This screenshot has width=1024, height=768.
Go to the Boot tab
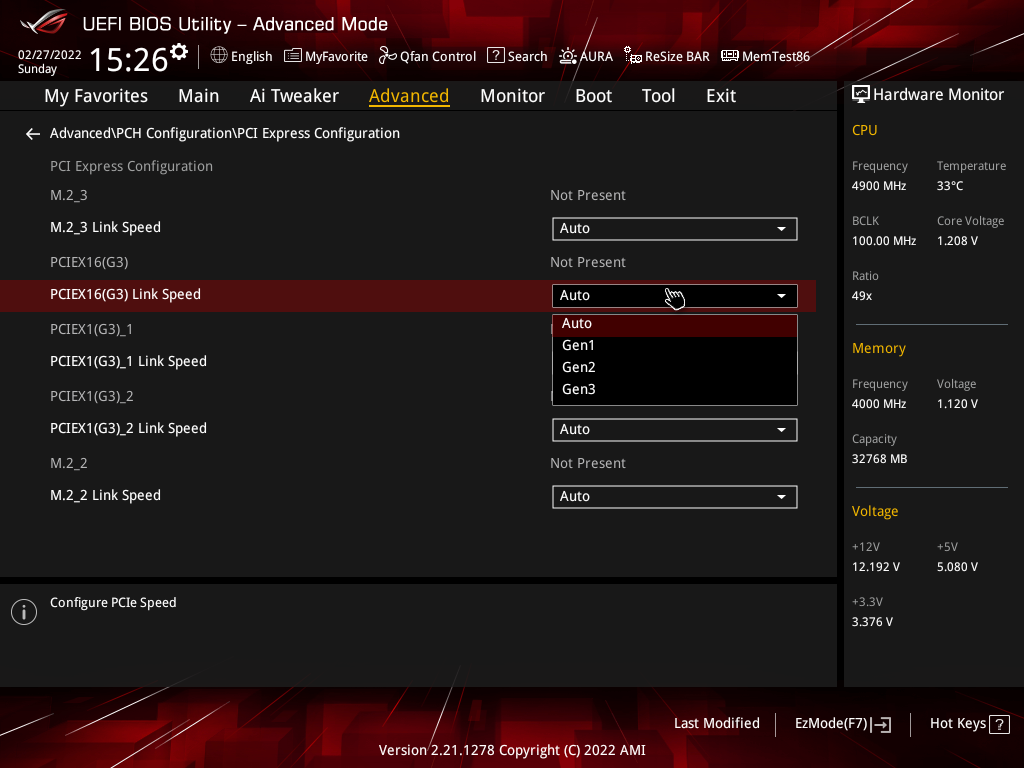(x=593, y=96)
